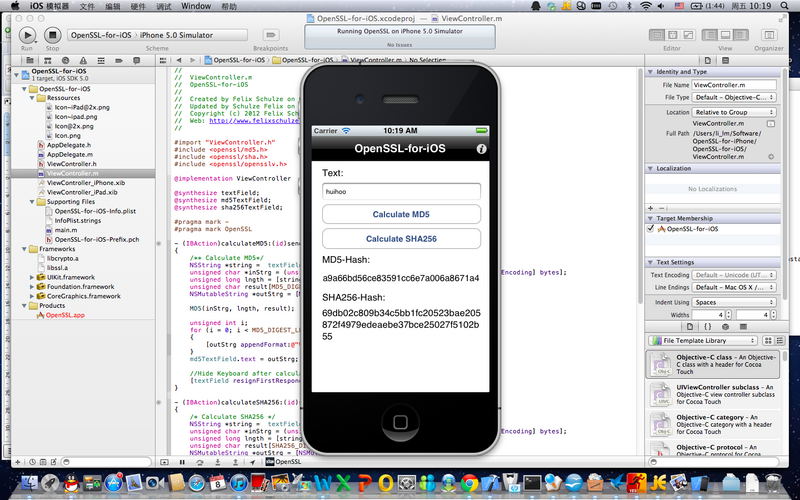800x500 pixels.
Task: Open the File Template Library dropdown
Action: (x=703, y=340)
